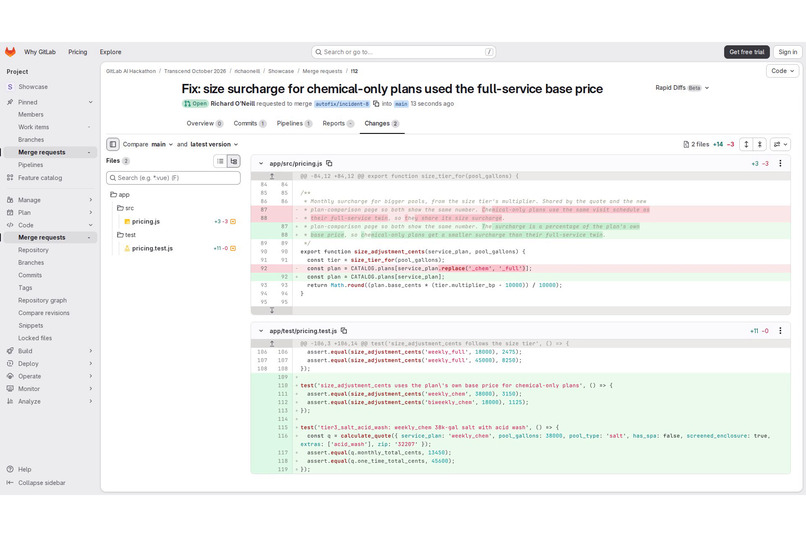Viewport: 806px width, 537px height.
Task: Expand lines above in pricing.test.js diff
Action: point(272,344)
